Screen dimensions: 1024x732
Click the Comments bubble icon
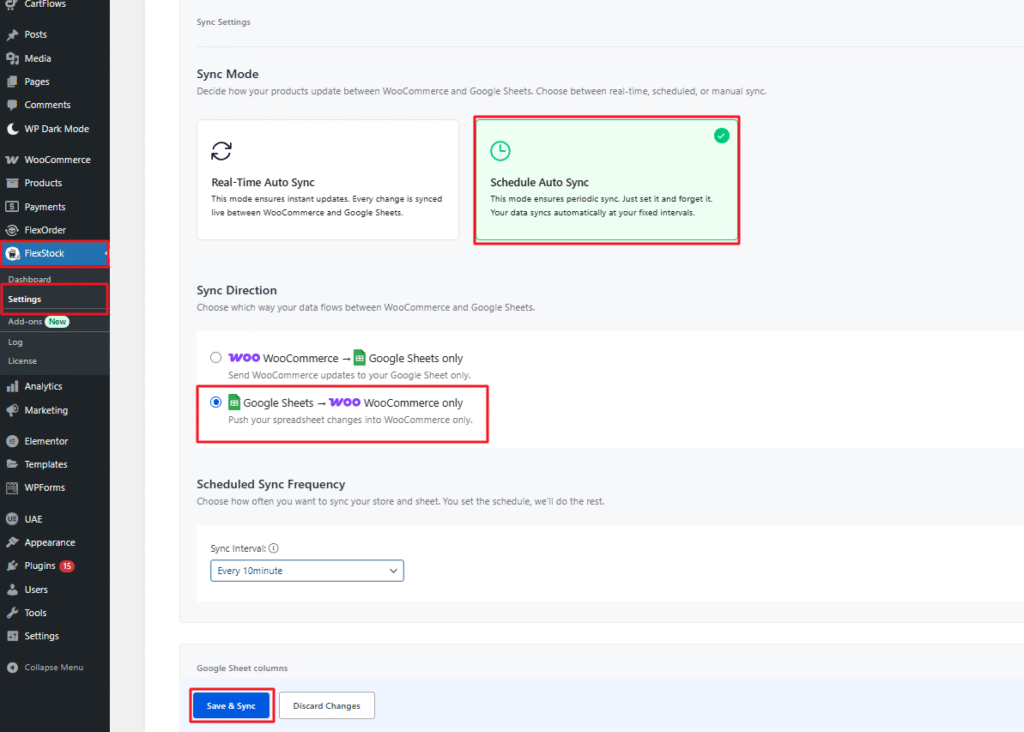[12, 105]
